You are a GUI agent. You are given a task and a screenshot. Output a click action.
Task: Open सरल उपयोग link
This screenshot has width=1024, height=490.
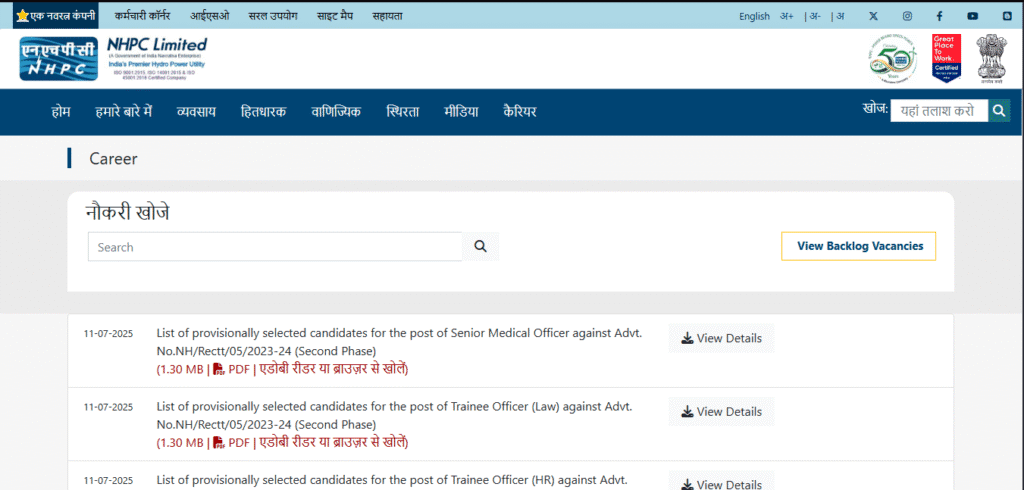pyautogui.click(x=273, y=16)
